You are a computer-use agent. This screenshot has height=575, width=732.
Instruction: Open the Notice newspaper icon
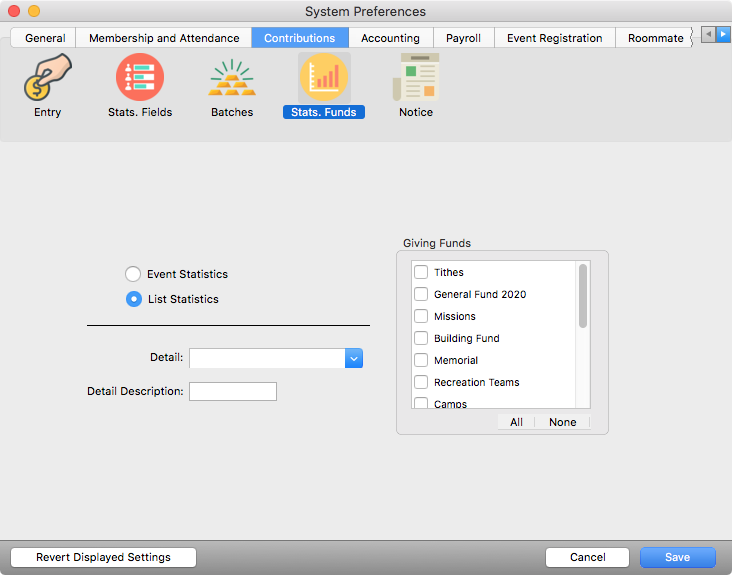click(x=416, y=78)
